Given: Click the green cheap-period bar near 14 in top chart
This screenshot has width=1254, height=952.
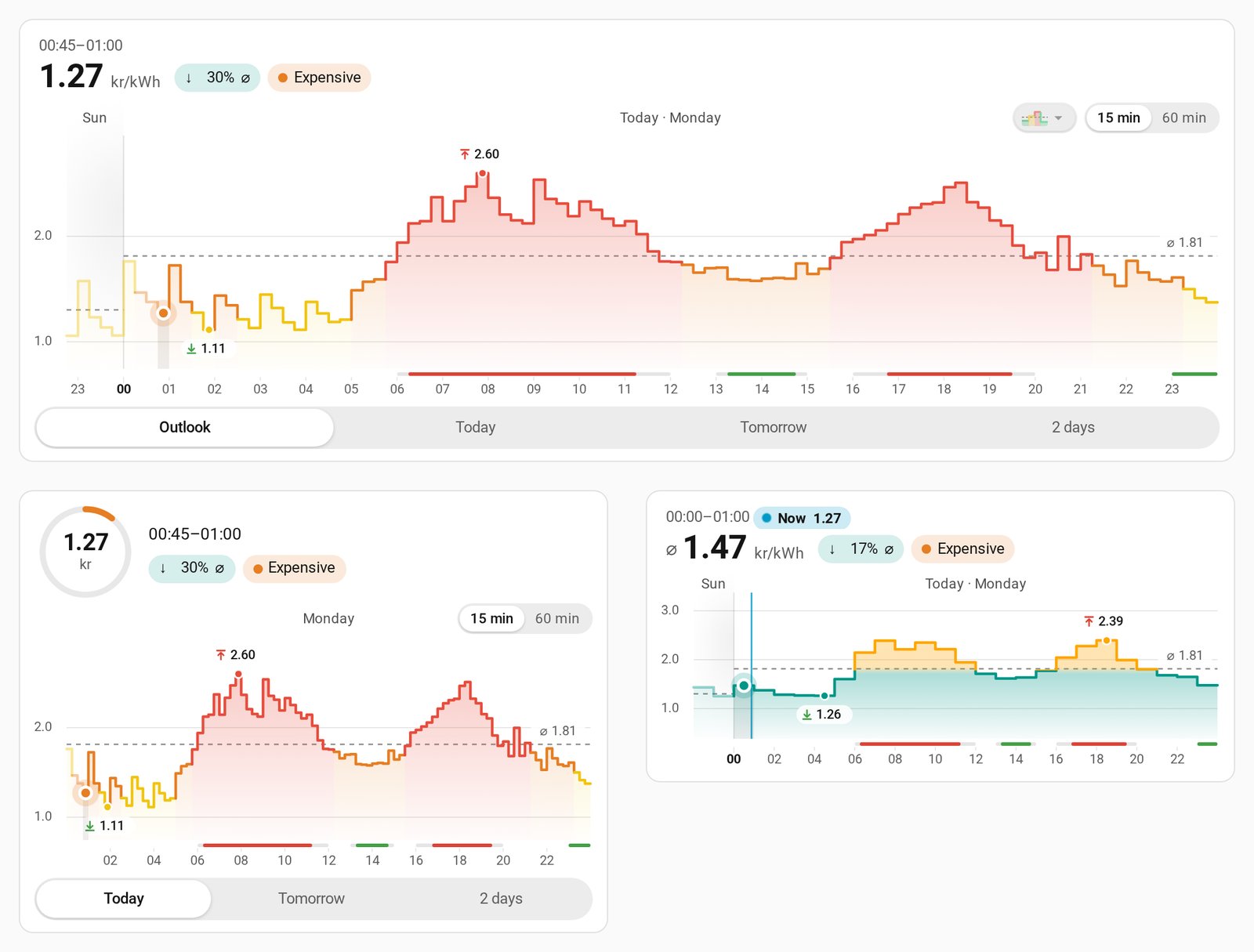Looking at the screenshot, I should [x=761, y=374].
